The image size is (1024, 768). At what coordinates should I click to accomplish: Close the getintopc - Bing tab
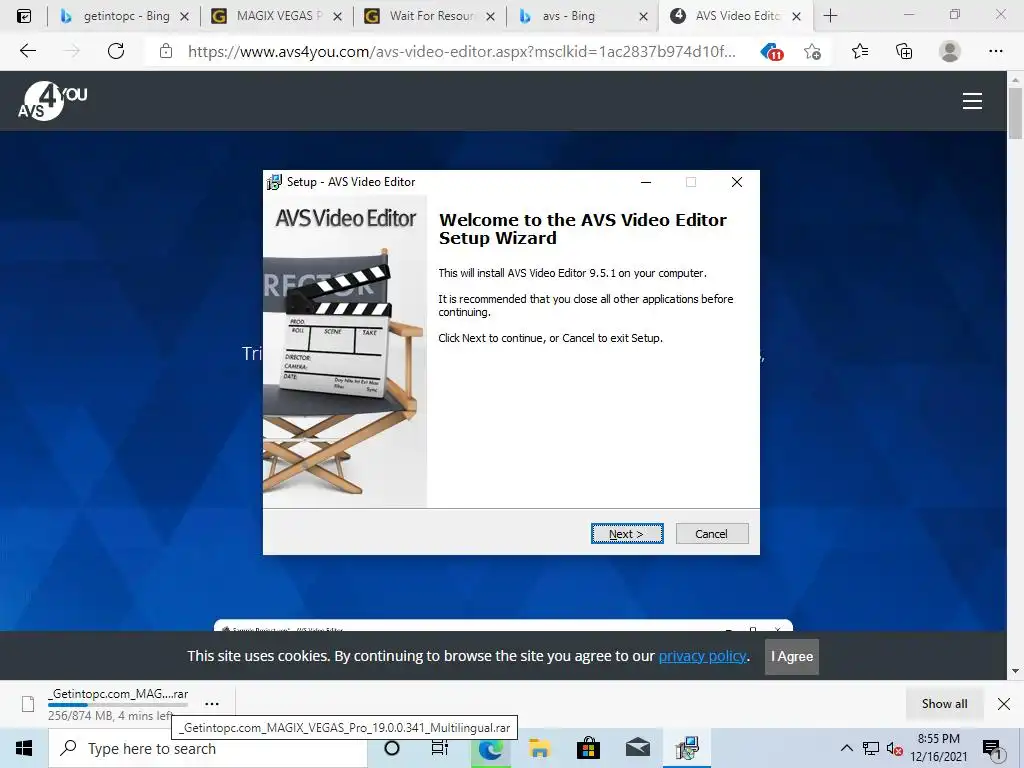[x=184, y=16]
